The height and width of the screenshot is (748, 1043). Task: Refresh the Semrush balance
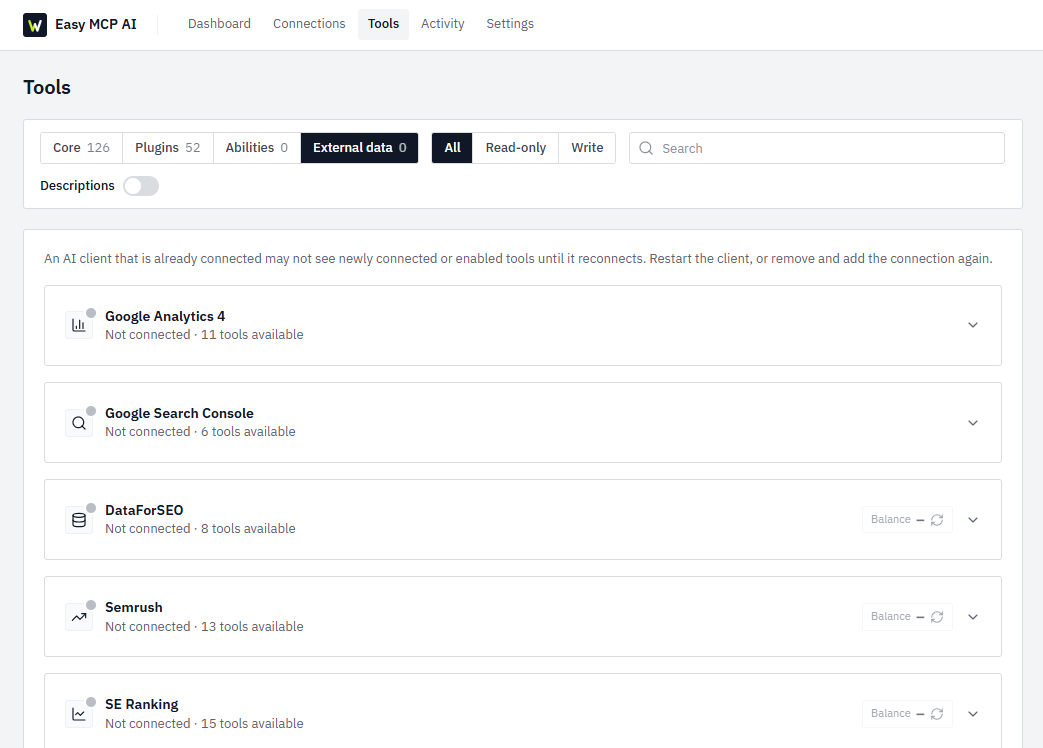pyautogui.click(x=937, y=617)
